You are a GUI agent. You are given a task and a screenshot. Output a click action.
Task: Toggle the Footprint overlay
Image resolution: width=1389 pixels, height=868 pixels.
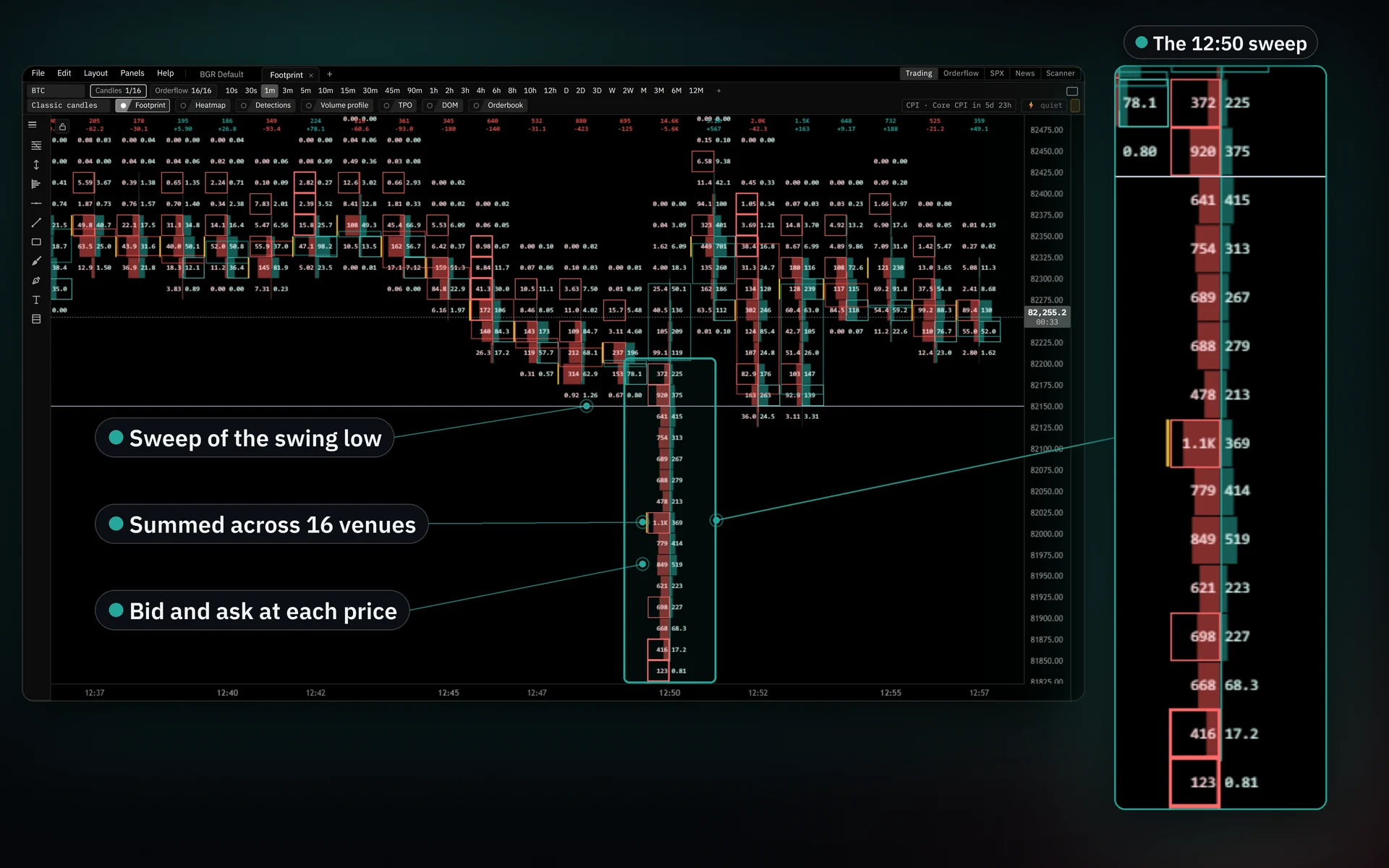143,106
